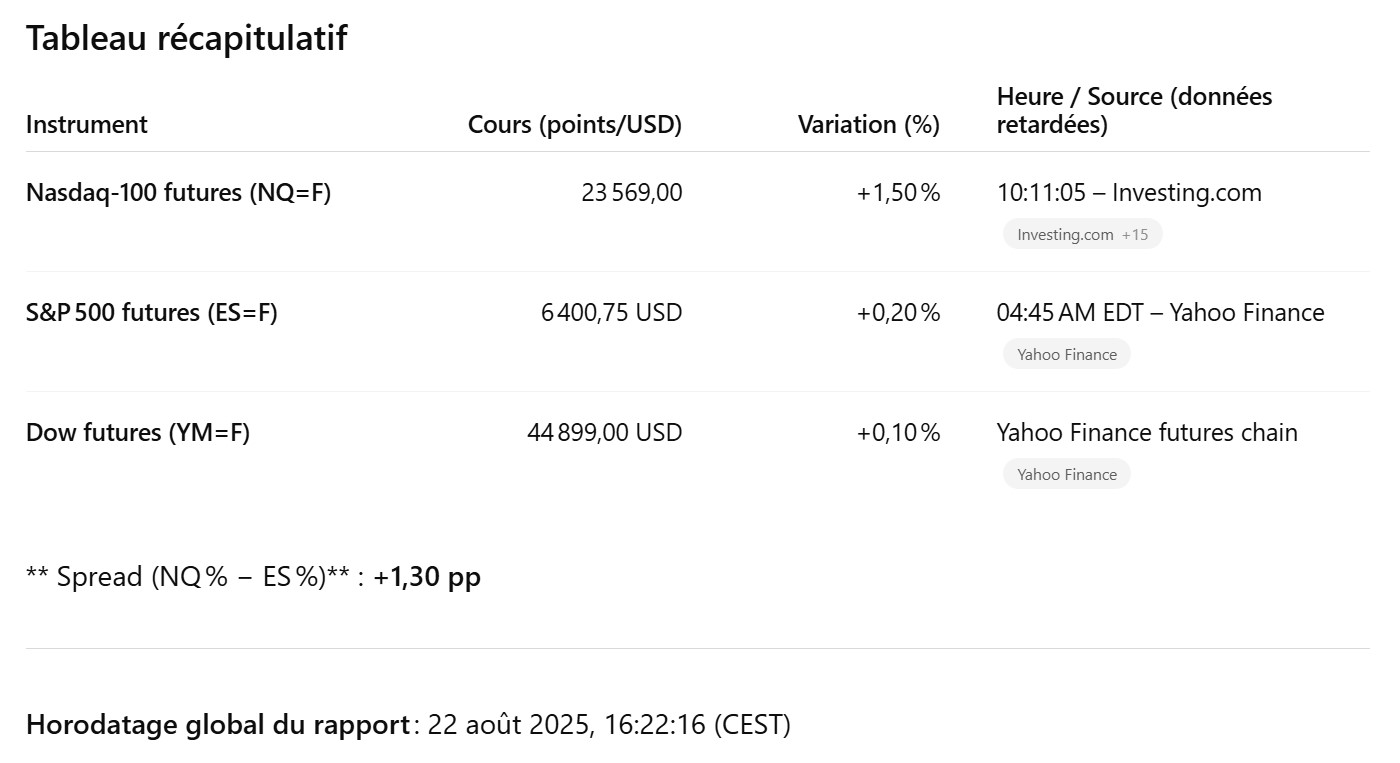This screenshot has height=763, width=1400.
Task: Open Yahoo Finance chip in Dow futures row
Action: pyautogui.click(x=1066, y=475)
